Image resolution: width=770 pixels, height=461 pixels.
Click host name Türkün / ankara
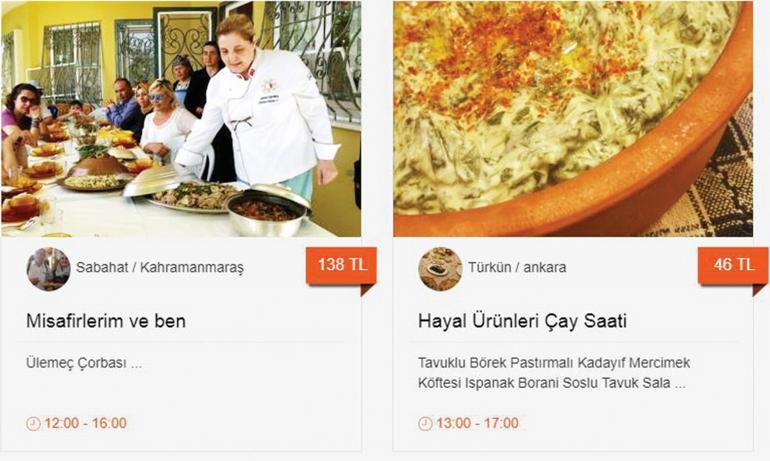(517, 268)
